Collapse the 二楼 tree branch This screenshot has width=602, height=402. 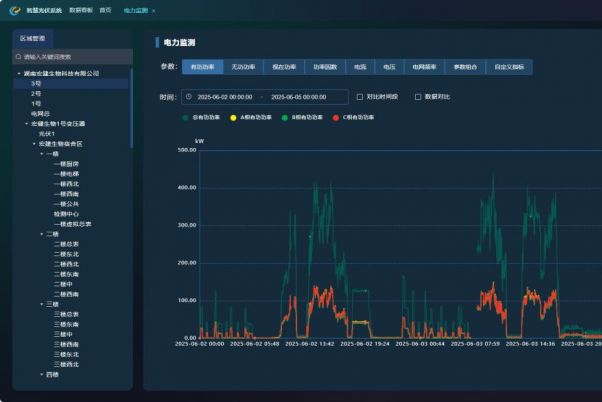(42, 233)
